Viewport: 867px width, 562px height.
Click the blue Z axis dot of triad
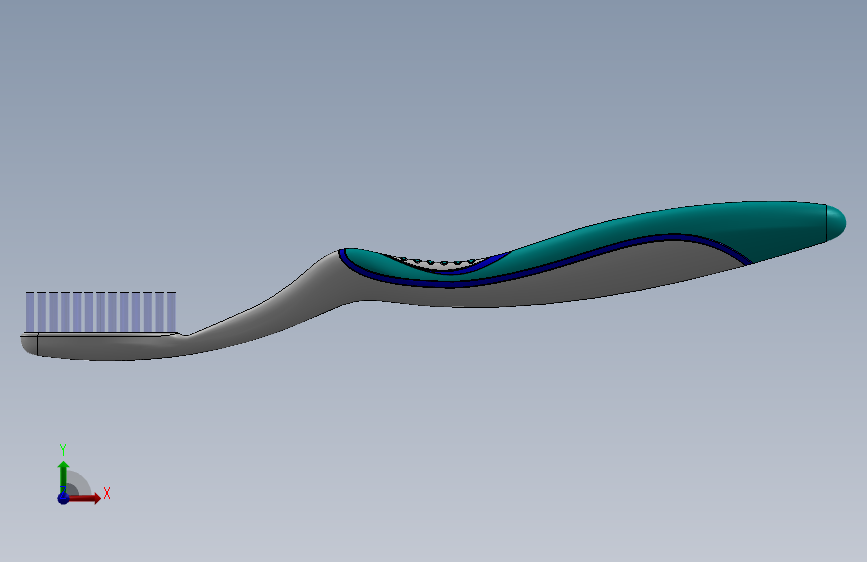(63, 498)
